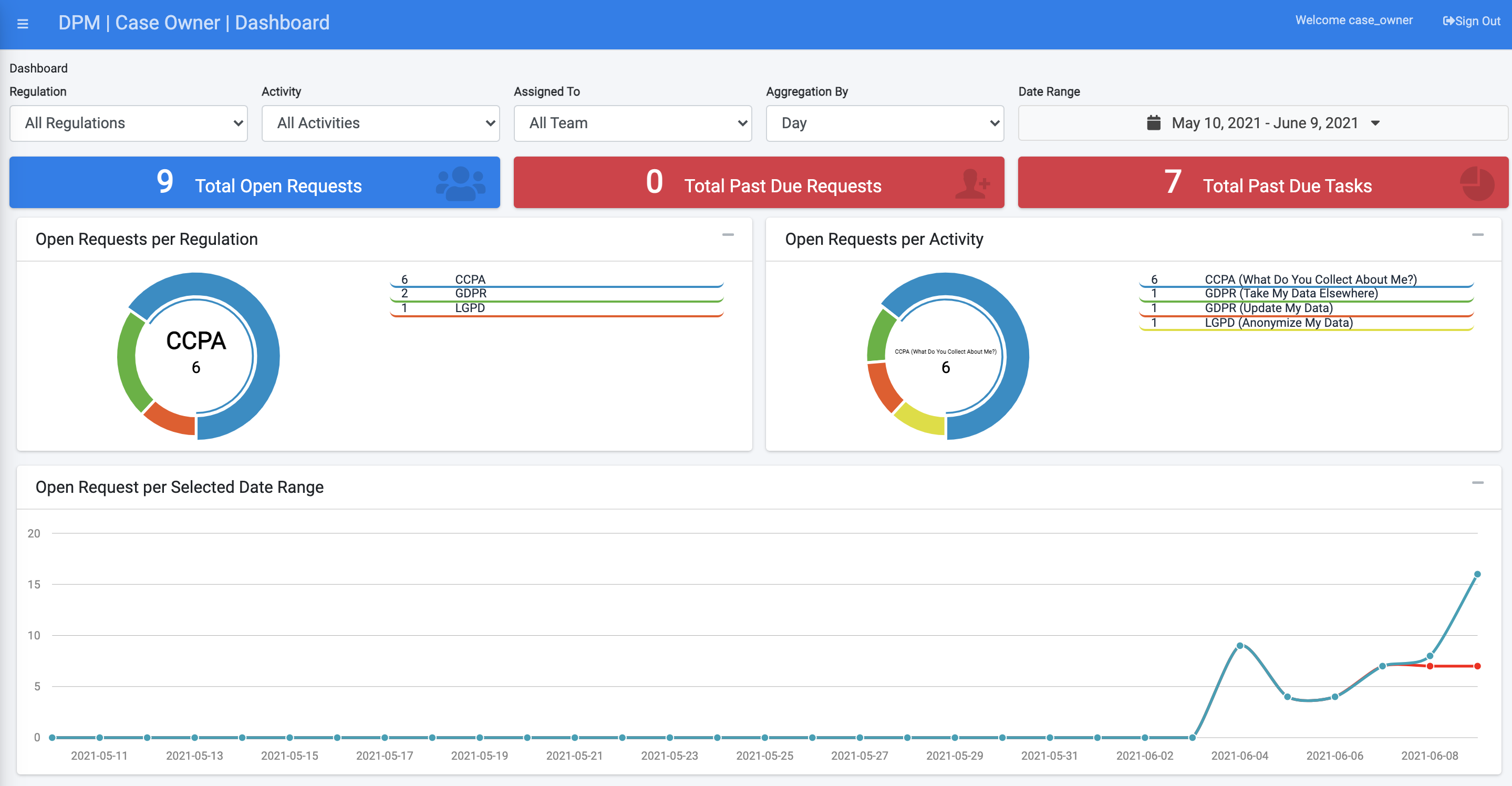
Task: Open the Regulation dropdown
Action: [129, 123]
